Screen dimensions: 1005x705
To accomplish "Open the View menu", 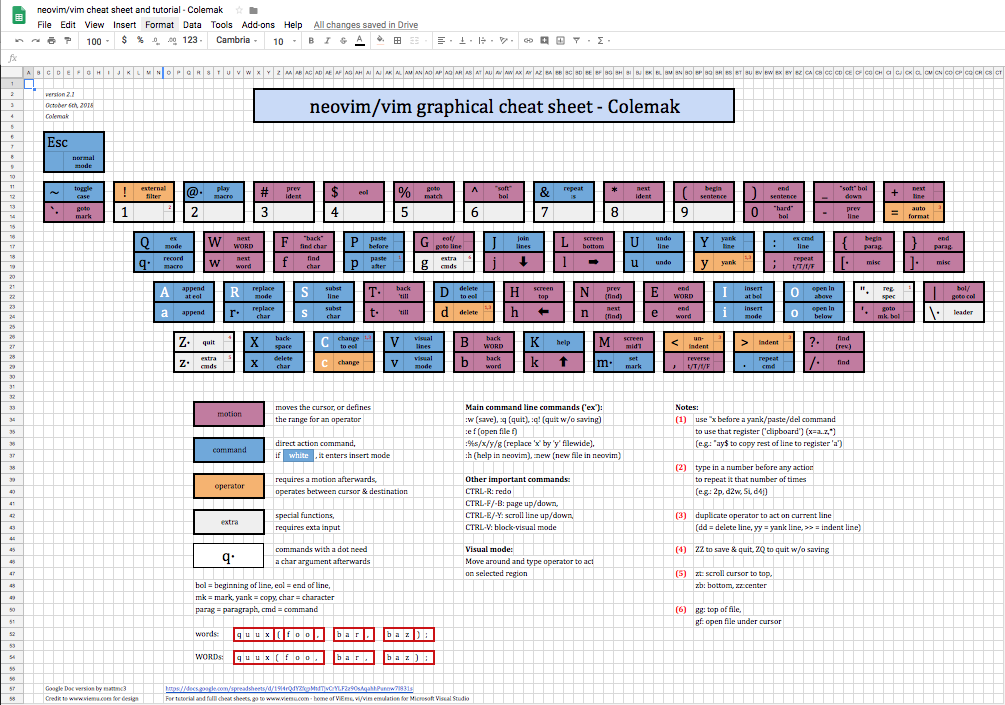I will (x=94, y=25).
